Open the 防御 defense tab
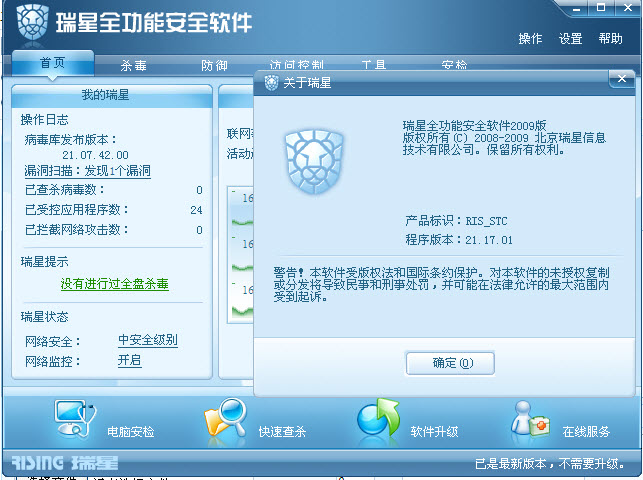Screen dimensions: 643x480 click(214, 66)
